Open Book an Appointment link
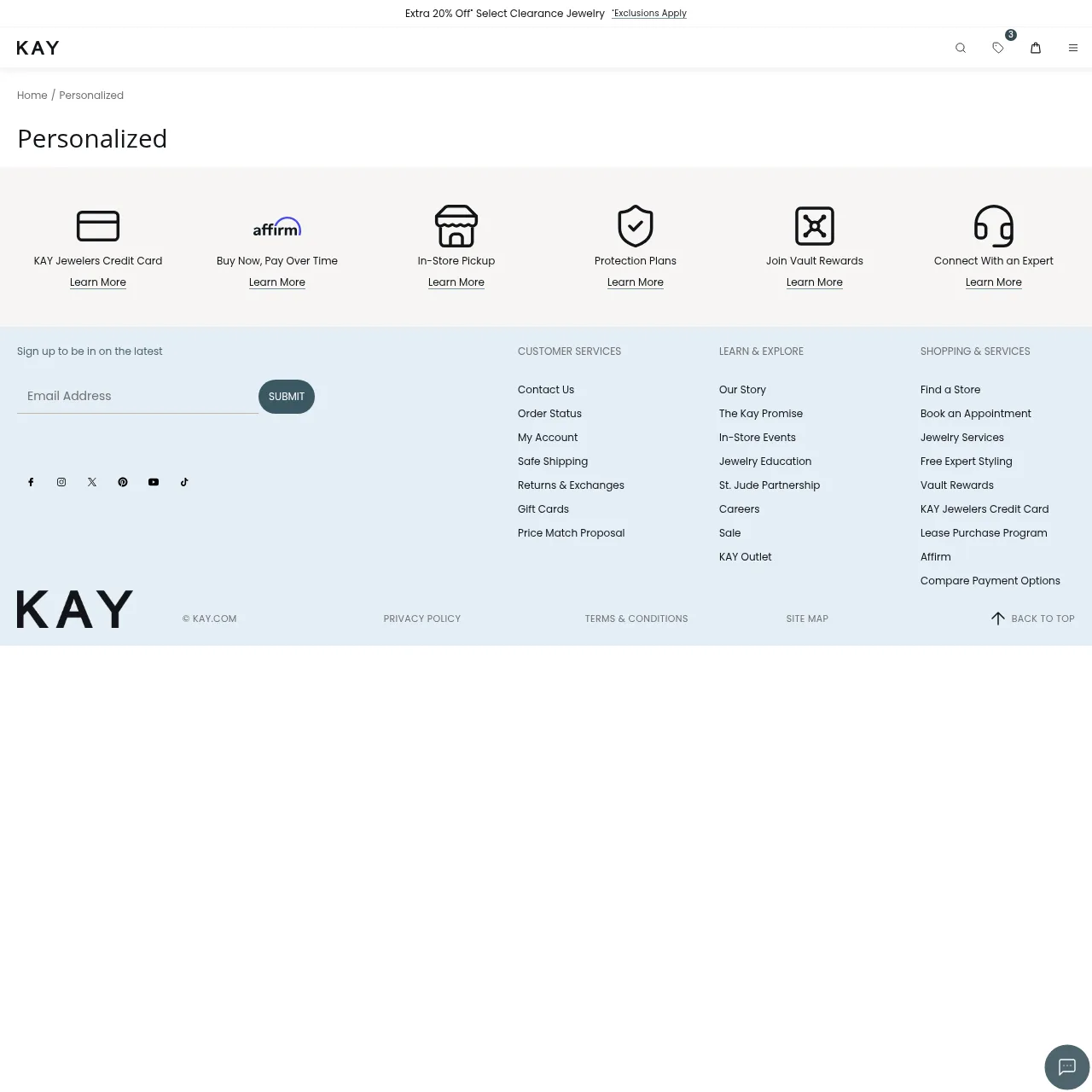 [976, 414]
